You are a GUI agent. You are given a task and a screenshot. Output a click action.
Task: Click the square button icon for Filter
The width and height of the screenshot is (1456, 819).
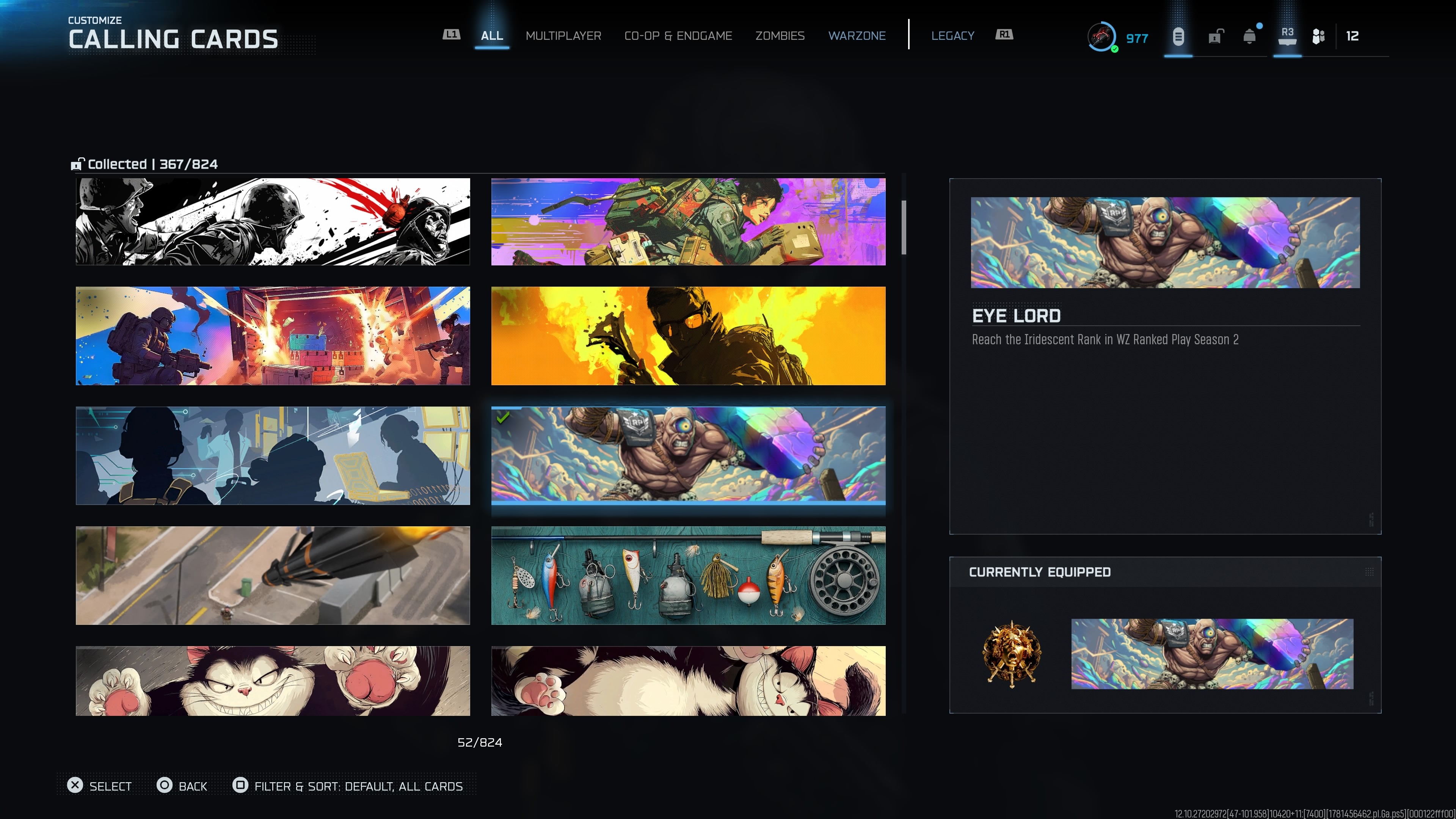tap(240, 785)
